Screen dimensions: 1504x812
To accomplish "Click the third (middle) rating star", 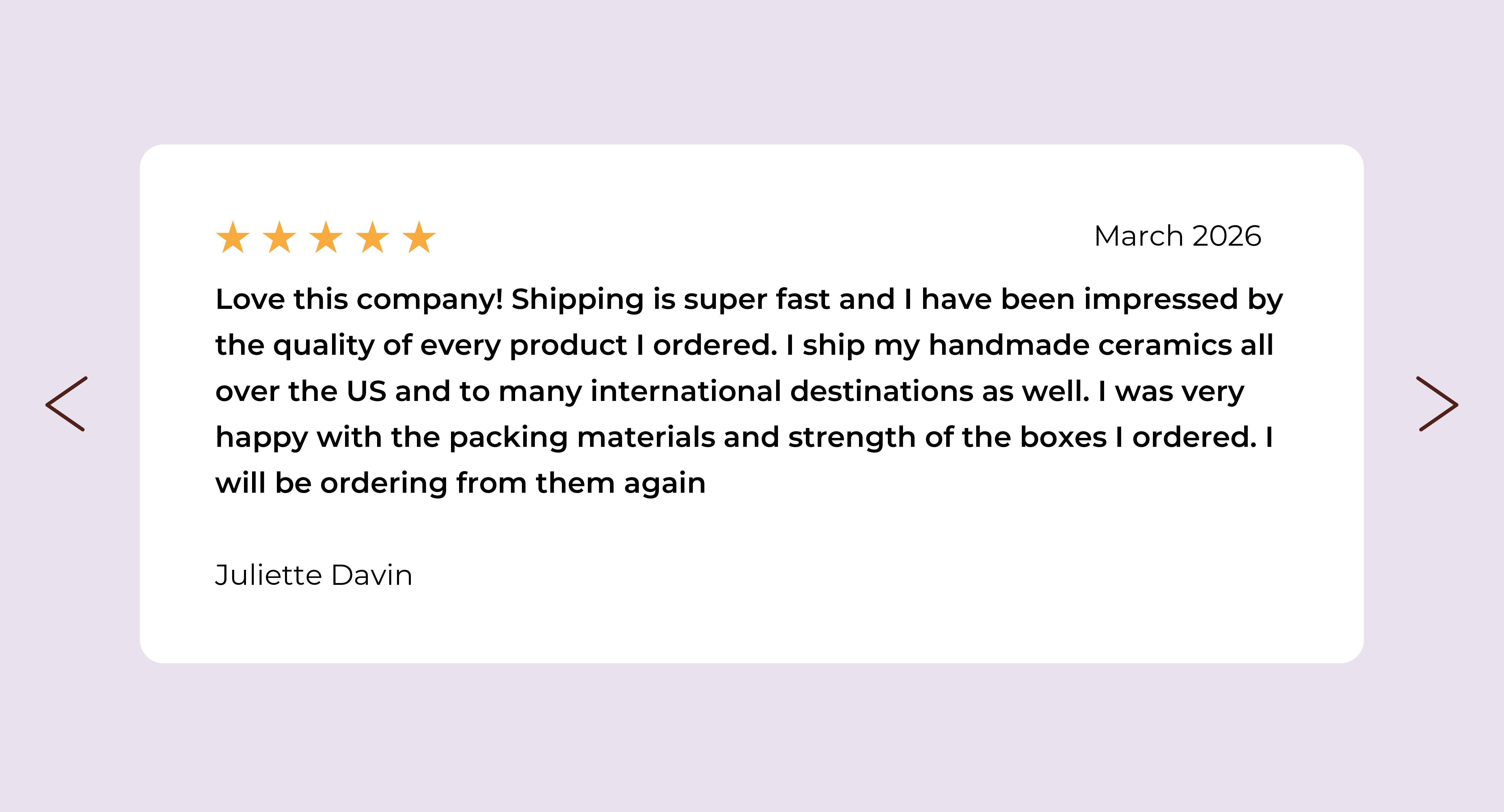I will (326, 238).
